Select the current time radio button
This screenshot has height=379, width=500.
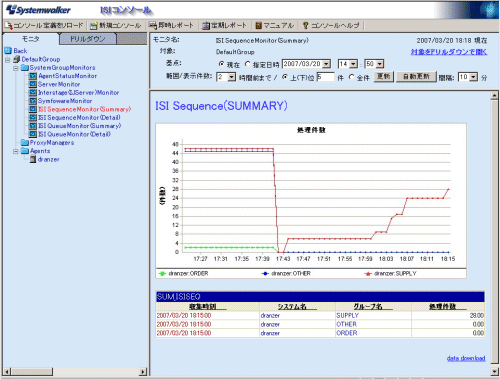pos(221,64)
